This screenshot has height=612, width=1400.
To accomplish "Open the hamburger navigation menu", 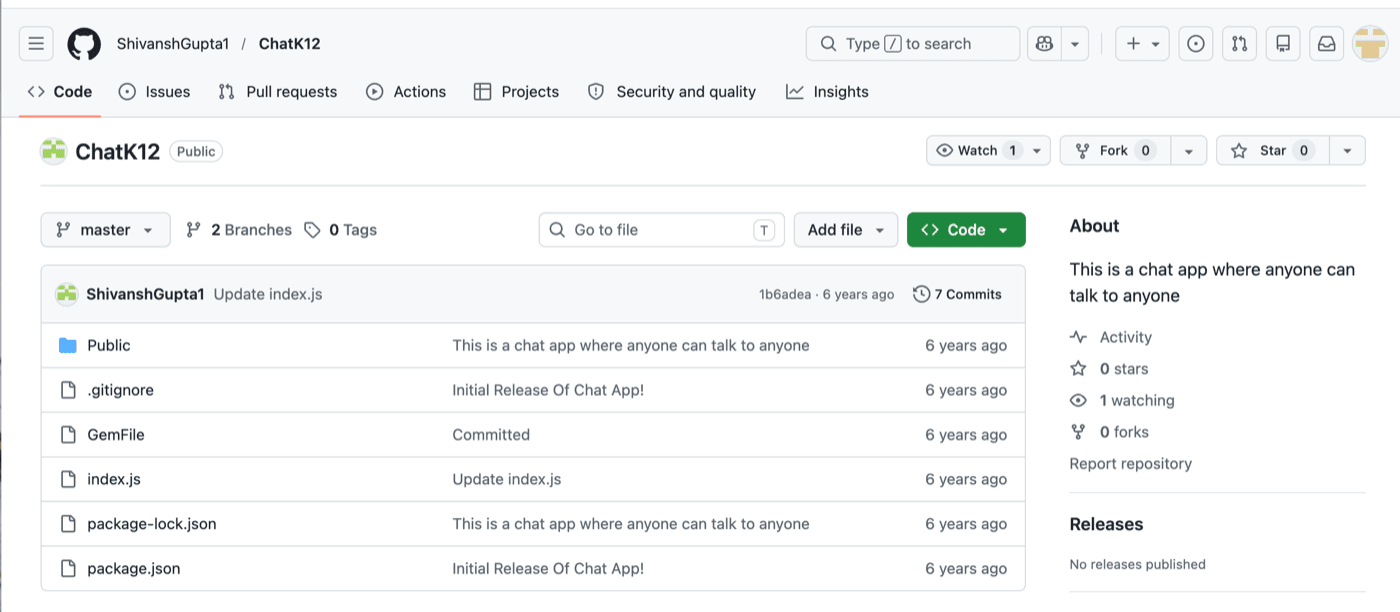I will click(36, 43).
